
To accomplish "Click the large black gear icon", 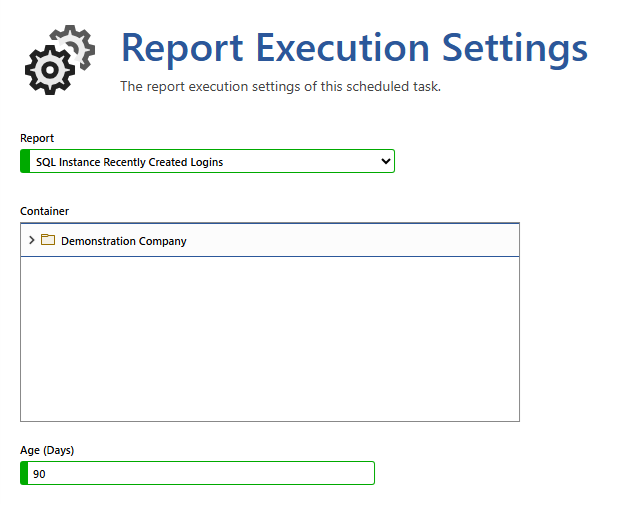I will click(46, 71).
